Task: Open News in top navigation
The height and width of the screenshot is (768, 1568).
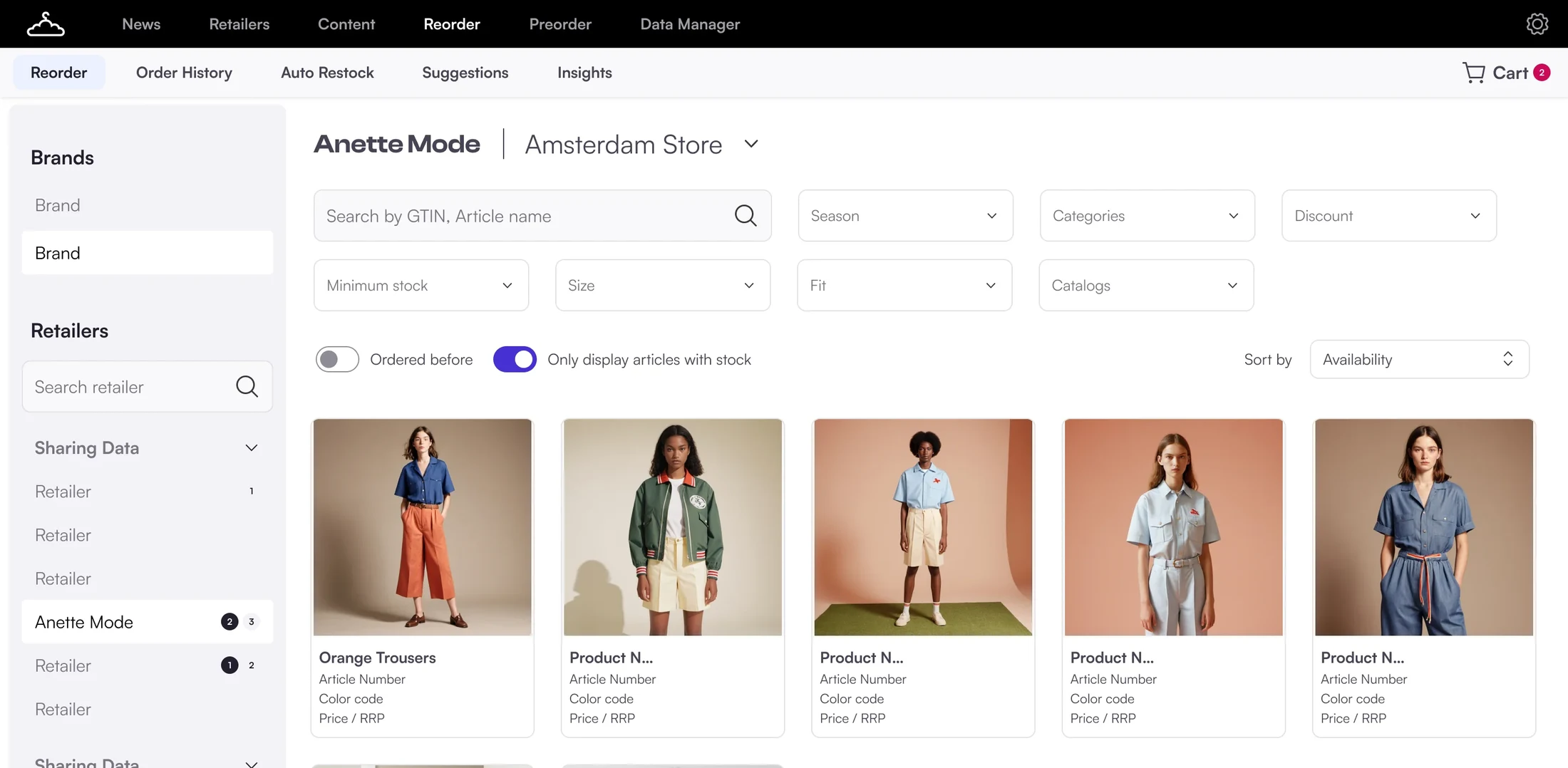Action: (141, 24)
